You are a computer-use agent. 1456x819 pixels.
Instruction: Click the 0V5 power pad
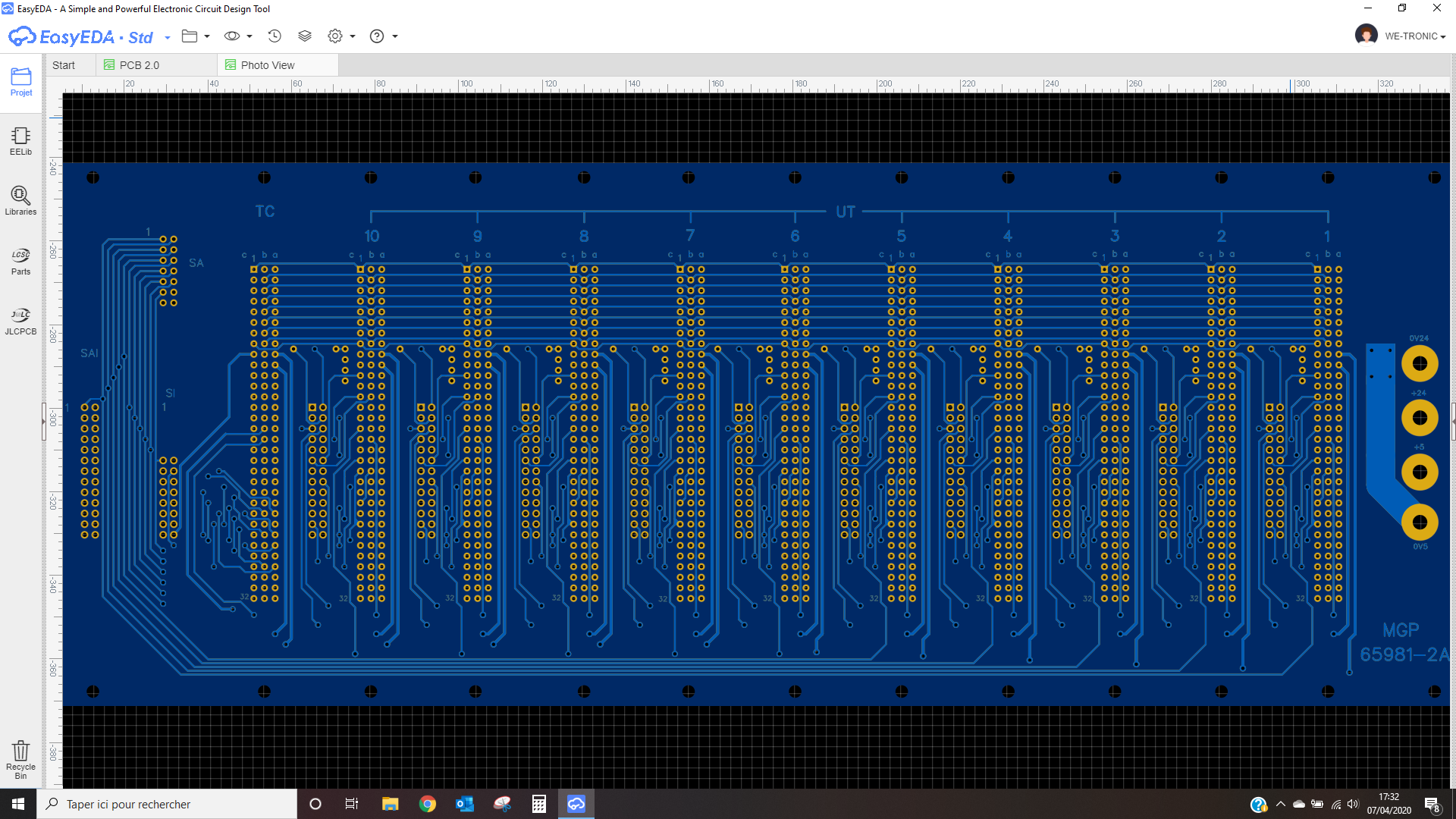[x=1420, y=522]
